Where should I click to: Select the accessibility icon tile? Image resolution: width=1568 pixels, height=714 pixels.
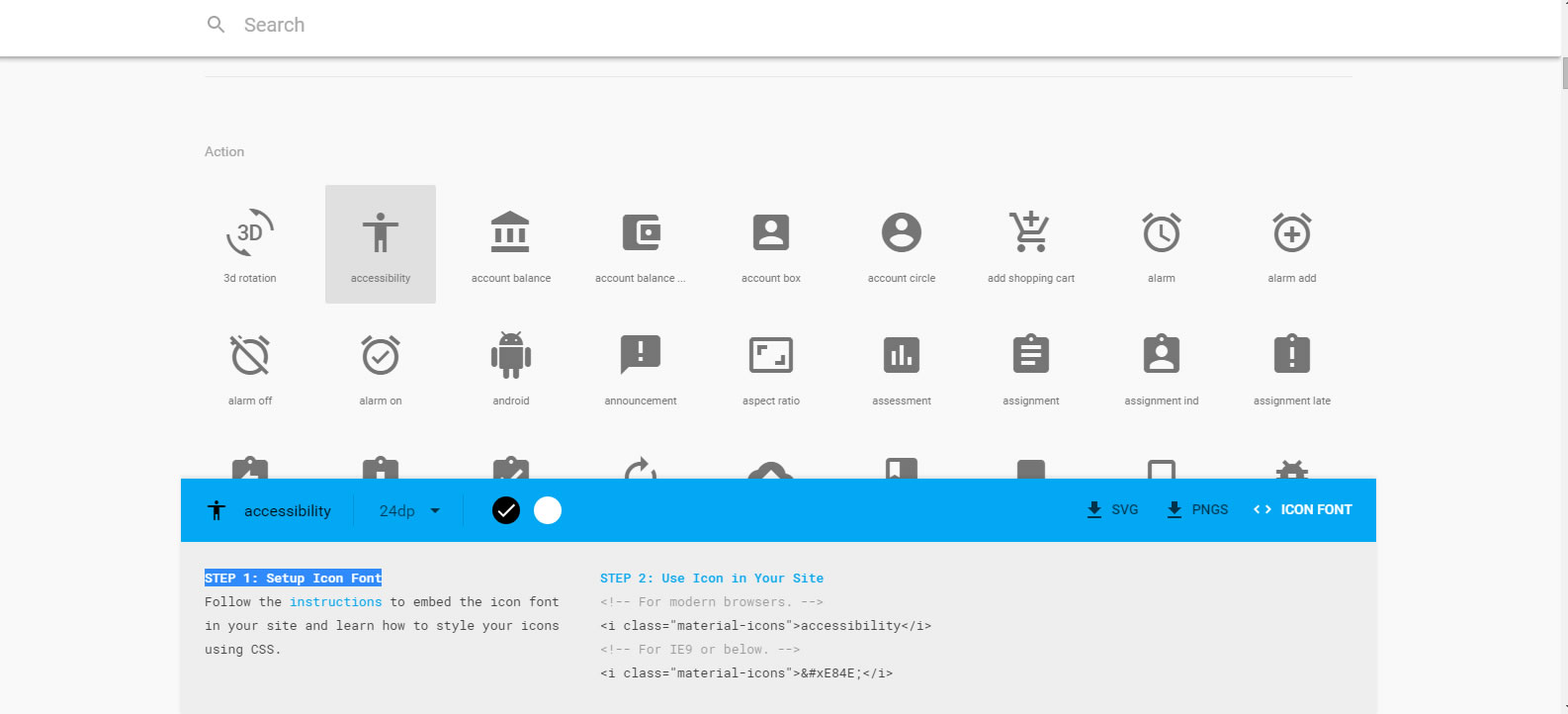click(381, 243)
